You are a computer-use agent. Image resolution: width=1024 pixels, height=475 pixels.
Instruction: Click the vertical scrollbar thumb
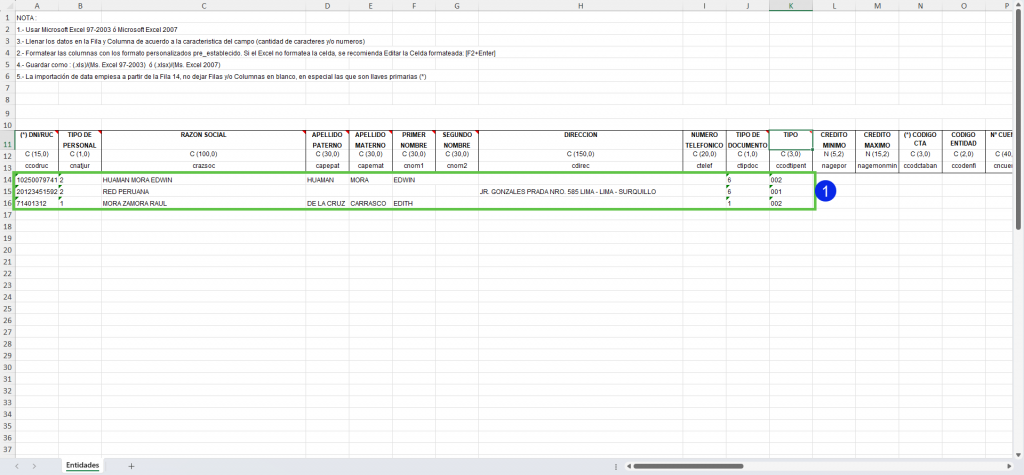[x=1019, y=118]
